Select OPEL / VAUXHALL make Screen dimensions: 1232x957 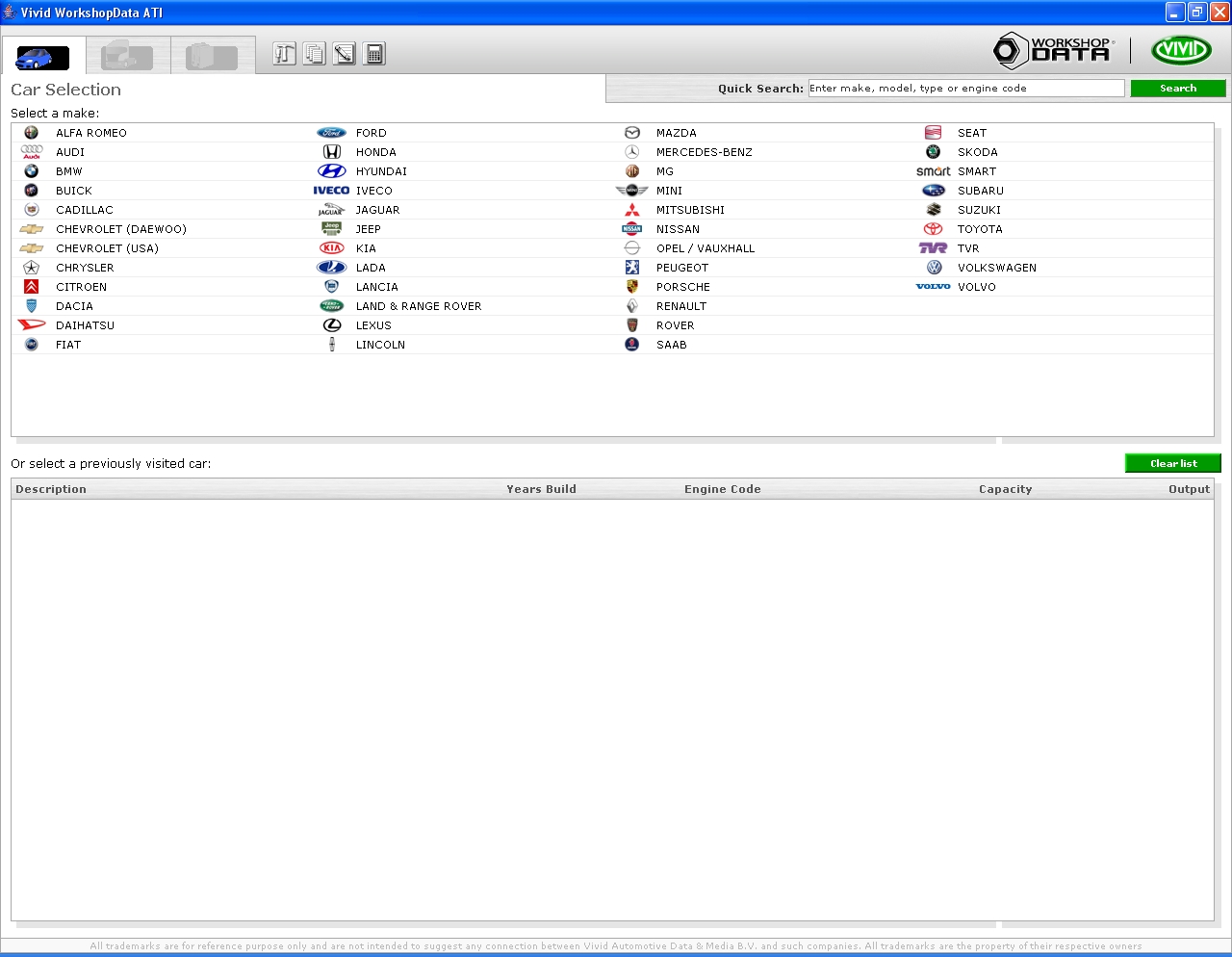pyautogui.click(x=706, y=248)
